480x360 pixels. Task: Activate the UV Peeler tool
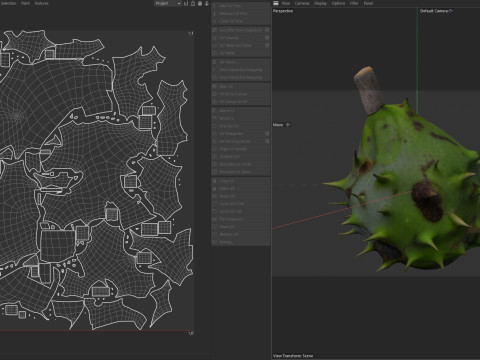tap(240, 62)
